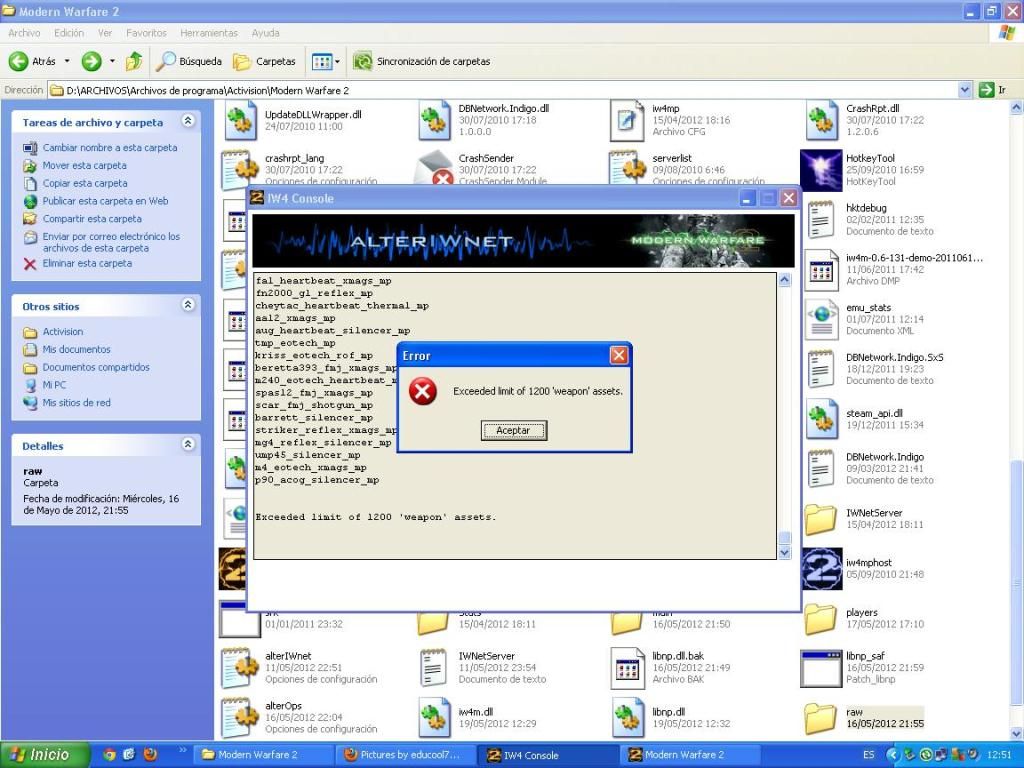This screenshot has width=1024, height=768.
Task: Open Documentos compartidos link
Action: (96, 367)
